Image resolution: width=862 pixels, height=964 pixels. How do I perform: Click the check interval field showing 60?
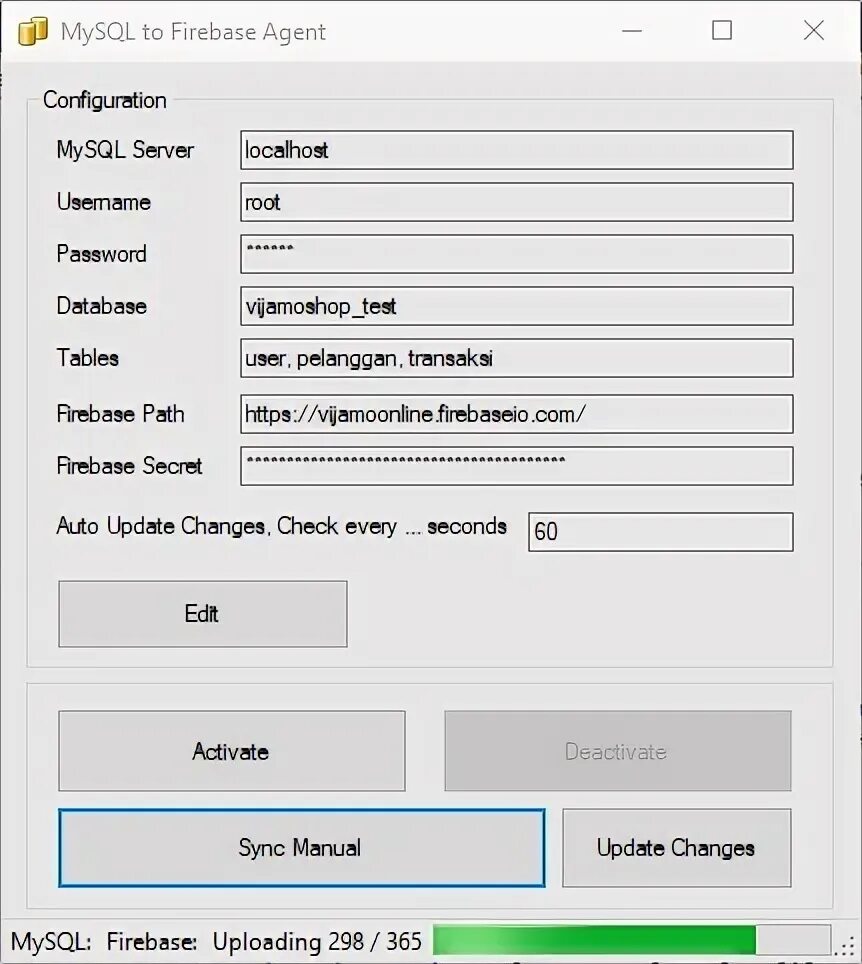pos(660,532)
